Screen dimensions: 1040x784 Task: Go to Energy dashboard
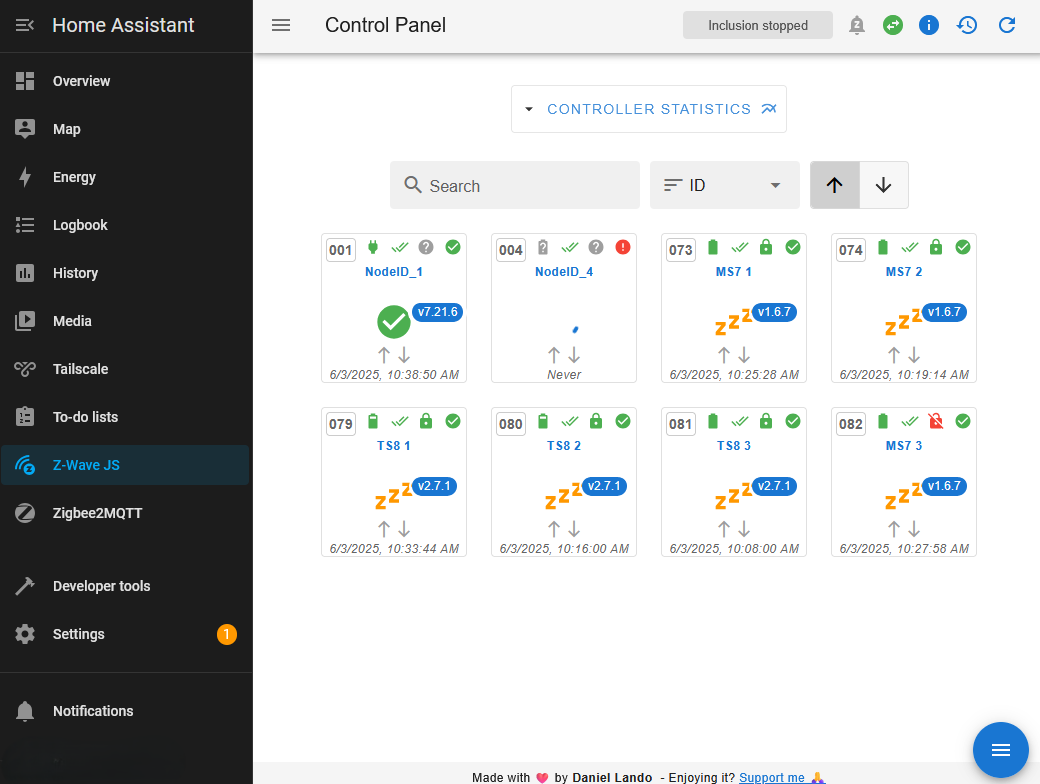[125, 177]
